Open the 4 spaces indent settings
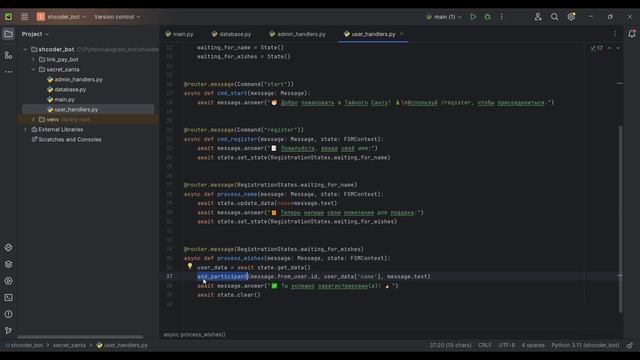 coord(533,345)
